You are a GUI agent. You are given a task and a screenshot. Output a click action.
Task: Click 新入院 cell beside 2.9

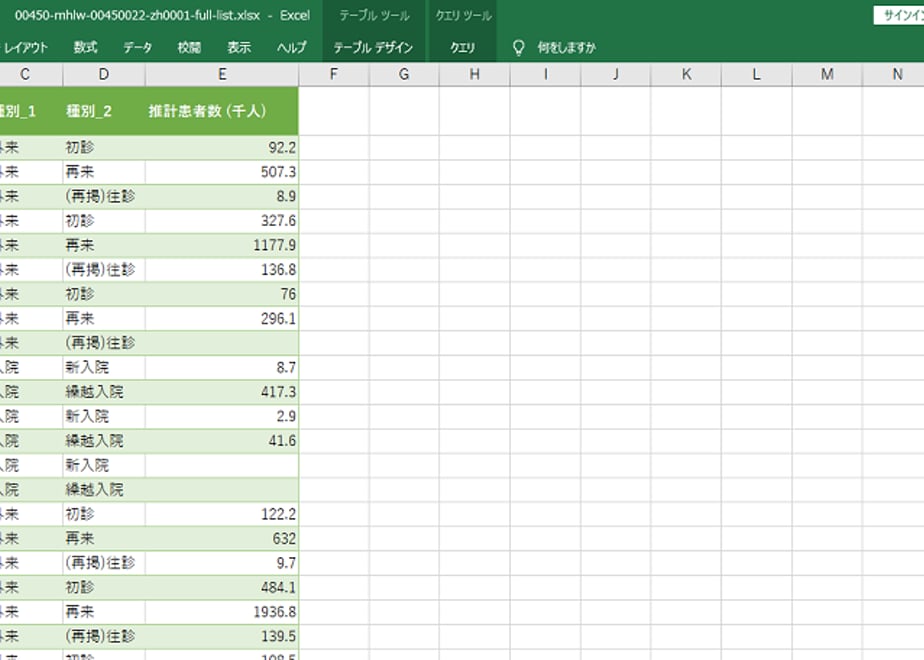click(104, 417)
